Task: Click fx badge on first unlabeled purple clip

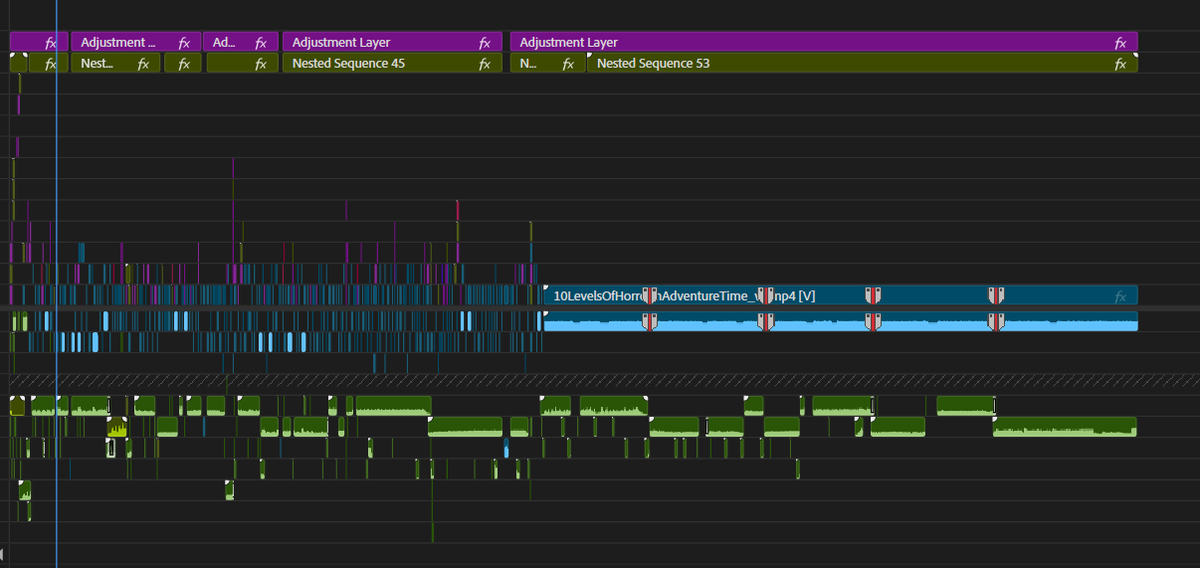Action: 52,43
